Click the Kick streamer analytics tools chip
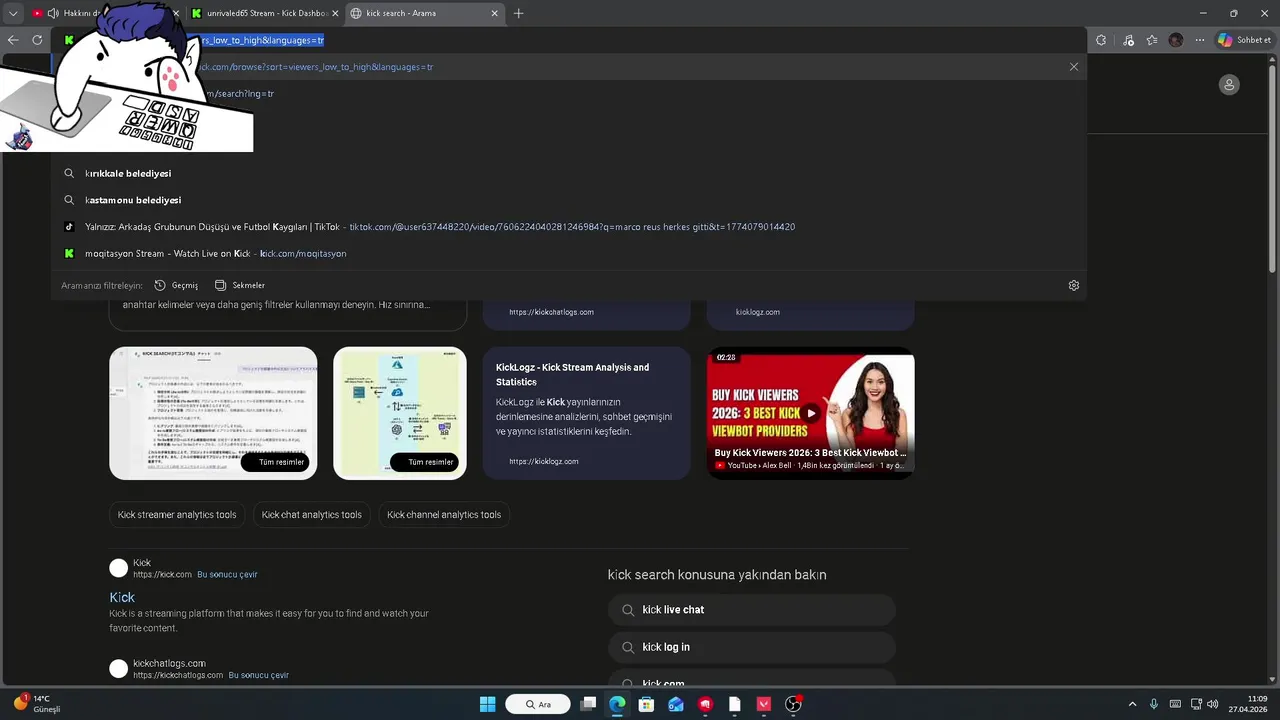Viewport: 1280px width, 720px height. (x=177, y=515)
